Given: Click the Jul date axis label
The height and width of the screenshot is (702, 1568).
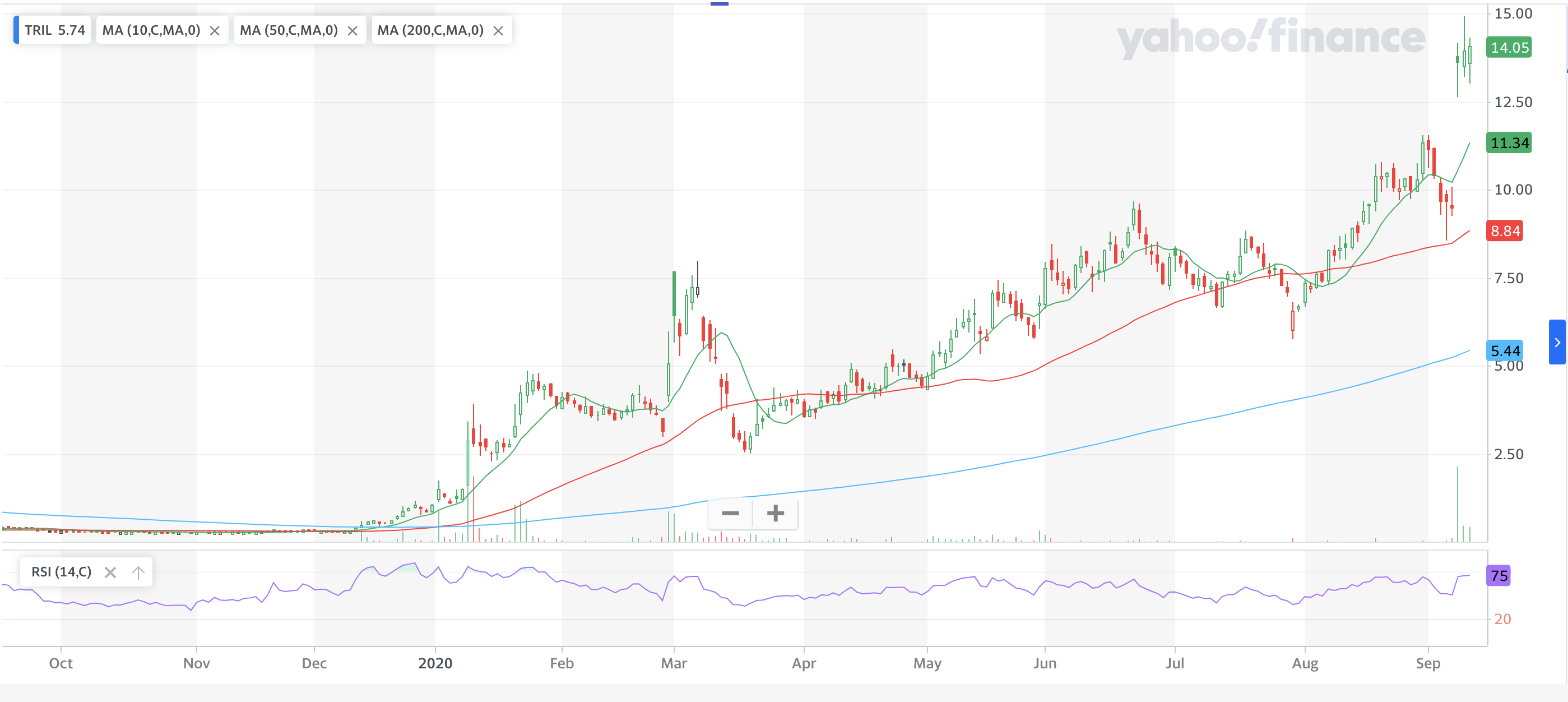Looking at the screenshot, I should pyautogui.click(x=1175, y=663).
